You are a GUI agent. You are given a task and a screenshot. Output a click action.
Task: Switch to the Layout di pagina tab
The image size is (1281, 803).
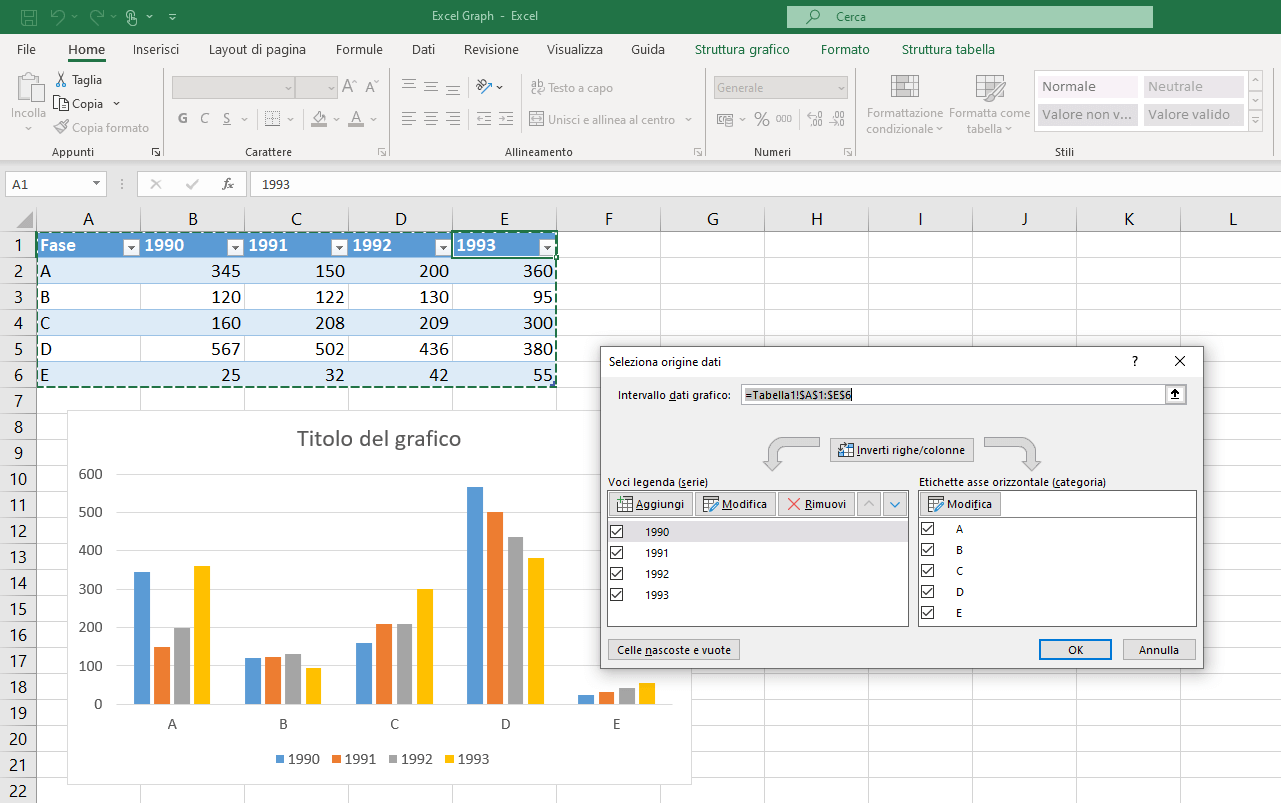[257, 49]
